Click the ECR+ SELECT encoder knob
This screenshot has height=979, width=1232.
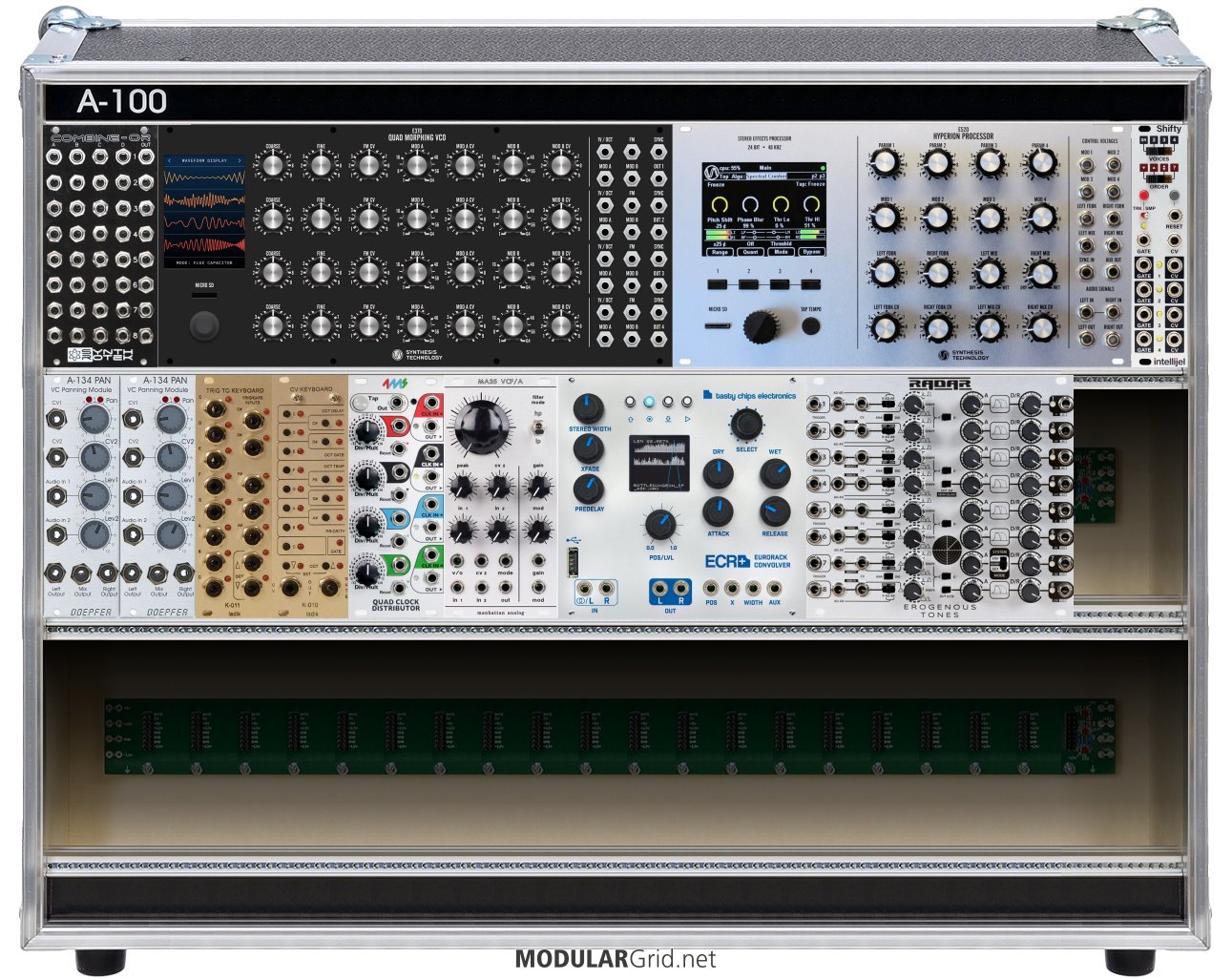click(x=747, y=426)
